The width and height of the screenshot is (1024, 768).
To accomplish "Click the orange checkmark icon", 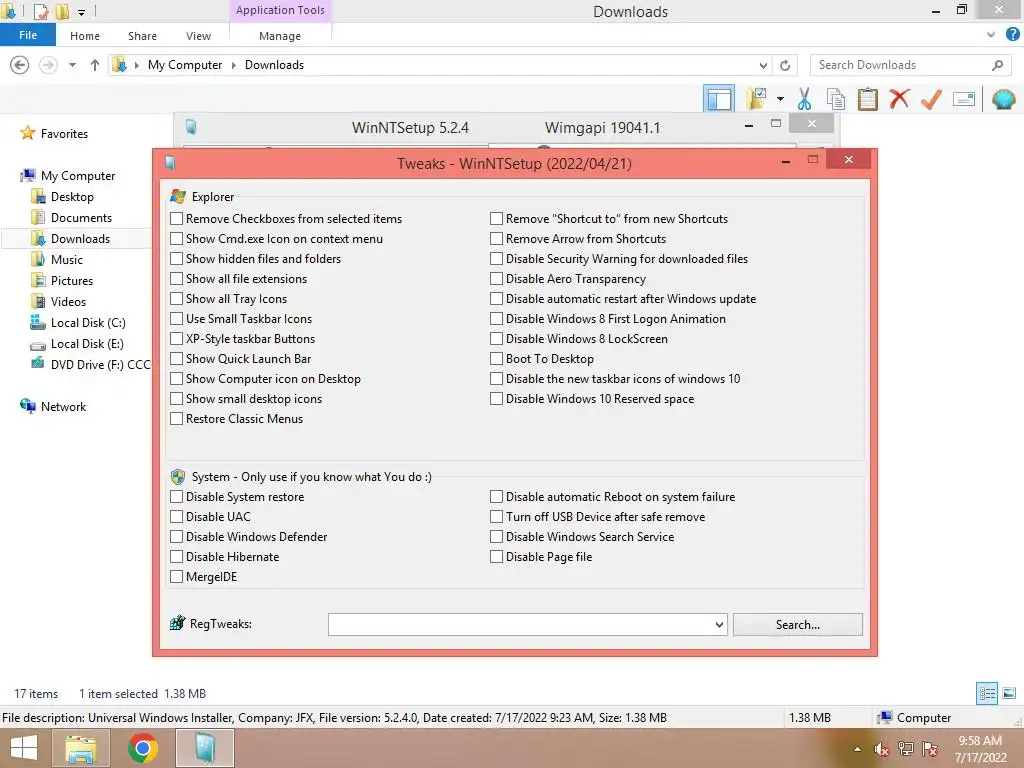I will click(x=931, y=99).
